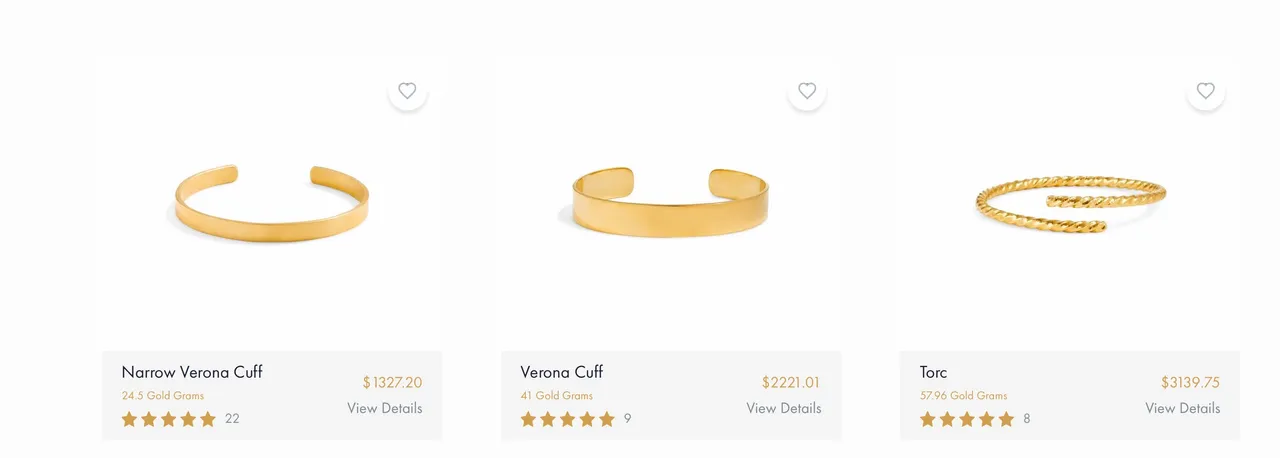View Details for Verona Cuff
This screenshot has height=458, width=1280.
pos(784,408)
